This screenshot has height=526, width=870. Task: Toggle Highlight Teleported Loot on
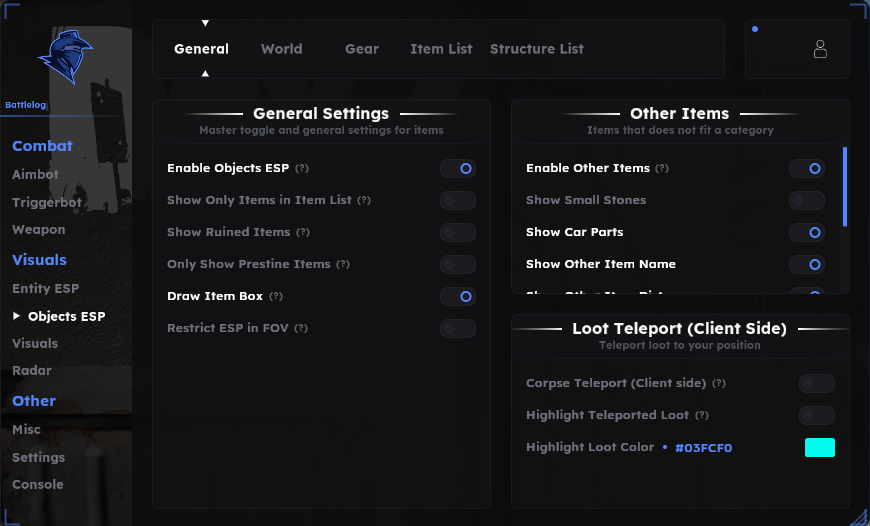817,416
